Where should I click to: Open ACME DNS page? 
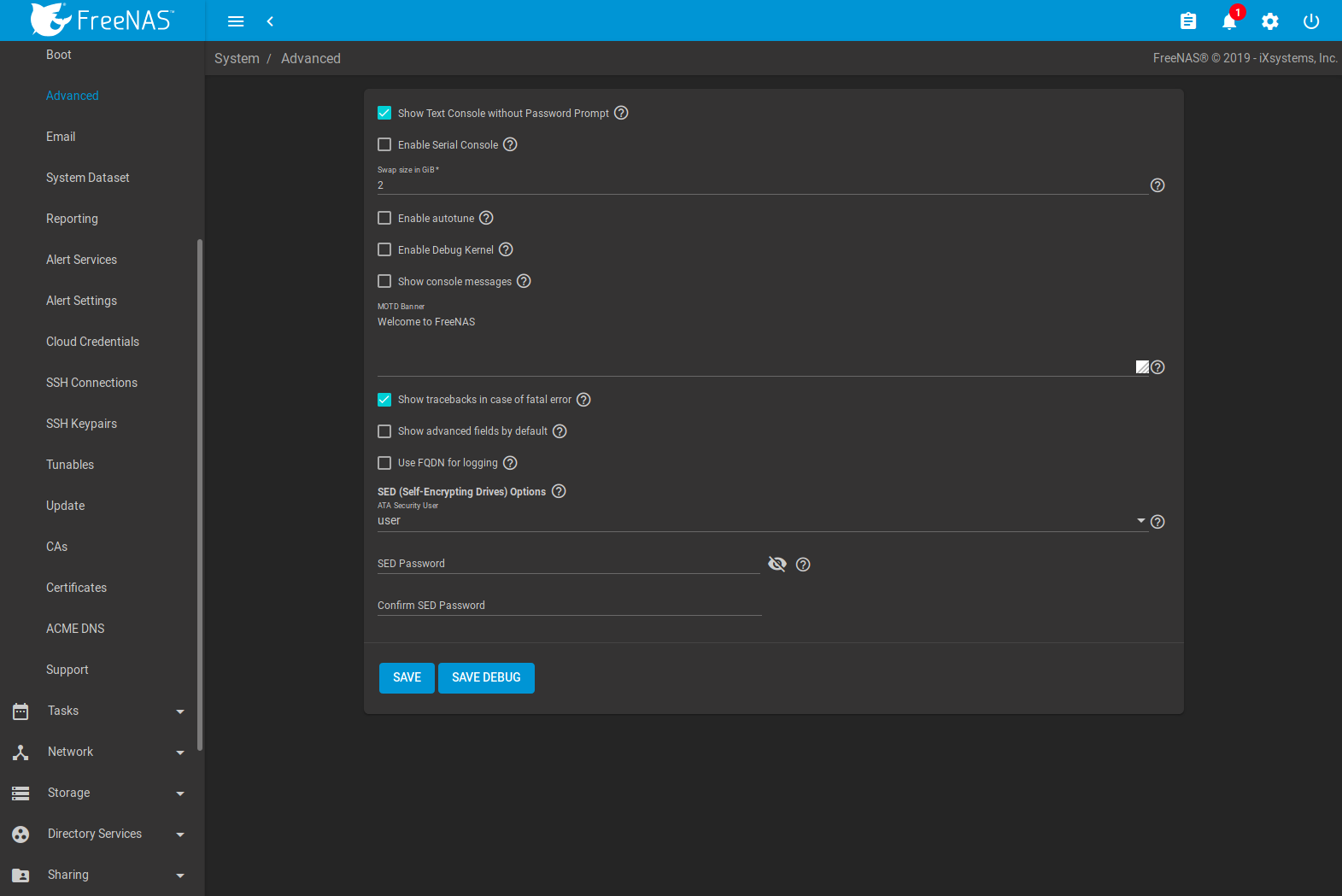75,629
